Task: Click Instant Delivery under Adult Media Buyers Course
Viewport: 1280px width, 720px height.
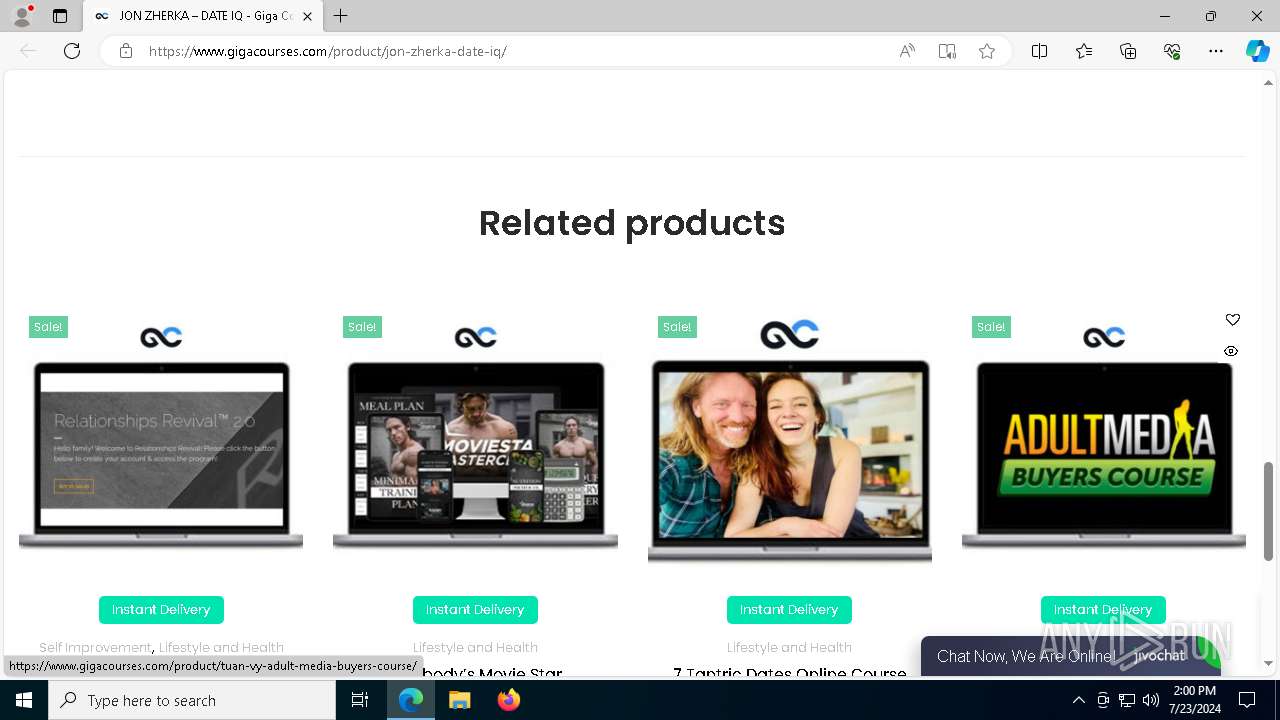Action: click(x=1103, y=609)
